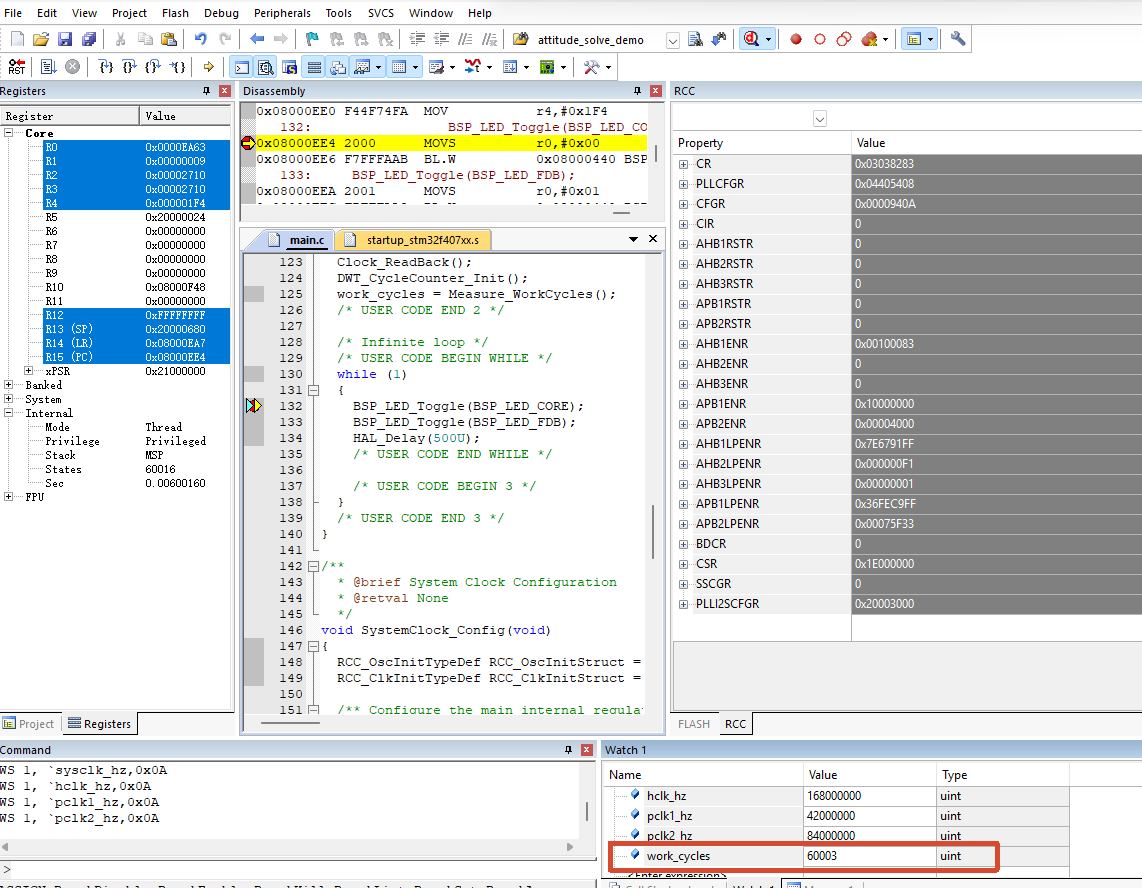Click the Start/Stop Debug Session icon
Image resolution: width=1142 pixels, height=888 pixels.
click(x=751, y=39)
